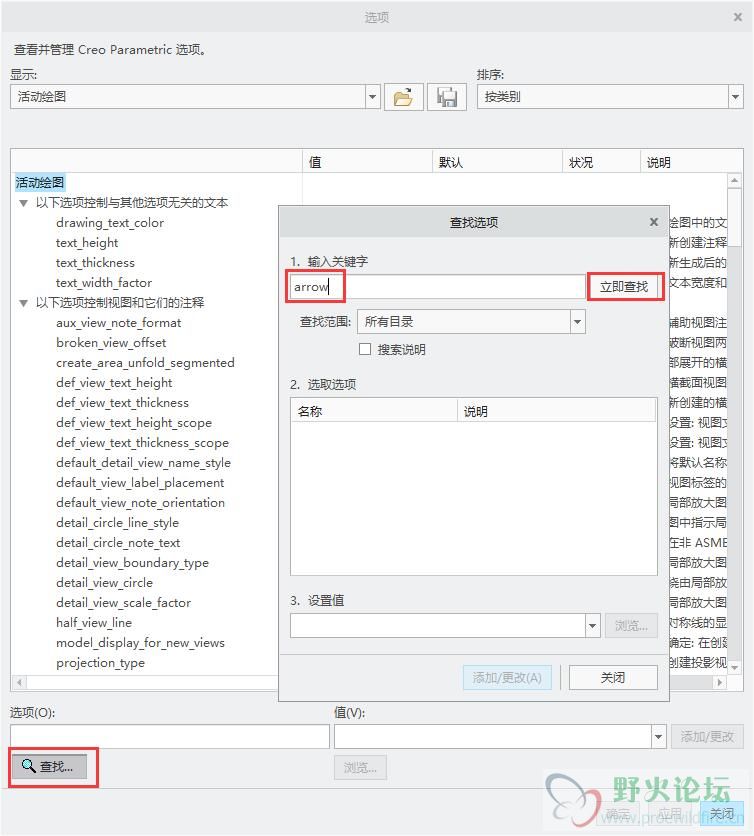The width and height of the screenshot is (754, 836).
Task: Select text_thickness option
Action: [95, 263]
